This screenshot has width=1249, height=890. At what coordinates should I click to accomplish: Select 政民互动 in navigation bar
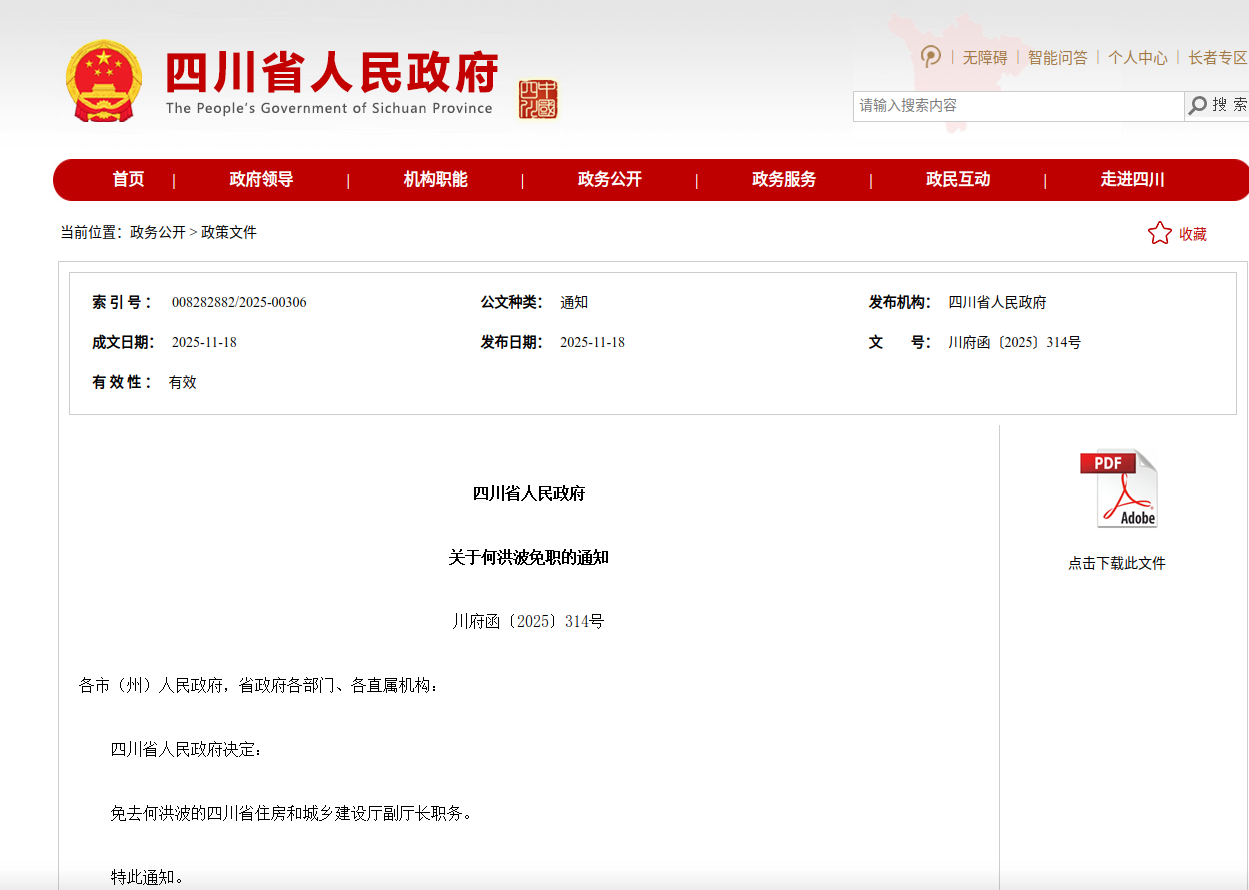(x=958, y=180)
